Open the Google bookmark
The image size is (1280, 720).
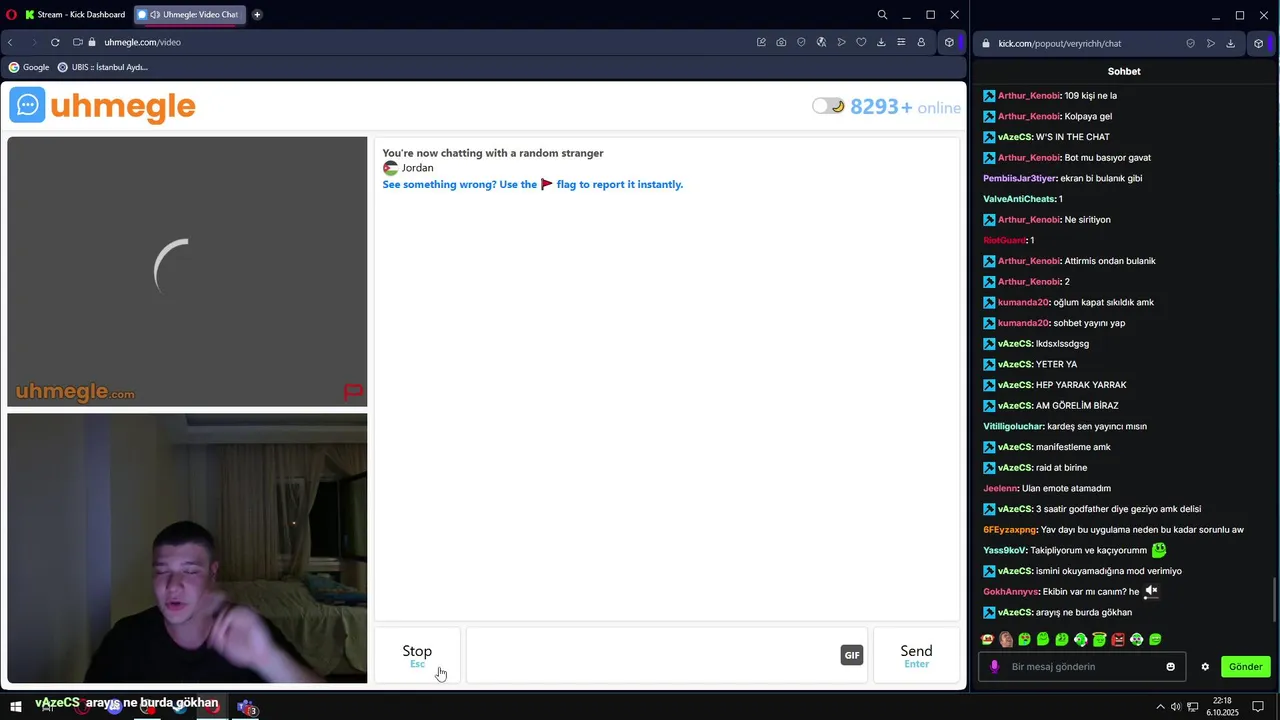pos(29,67)
